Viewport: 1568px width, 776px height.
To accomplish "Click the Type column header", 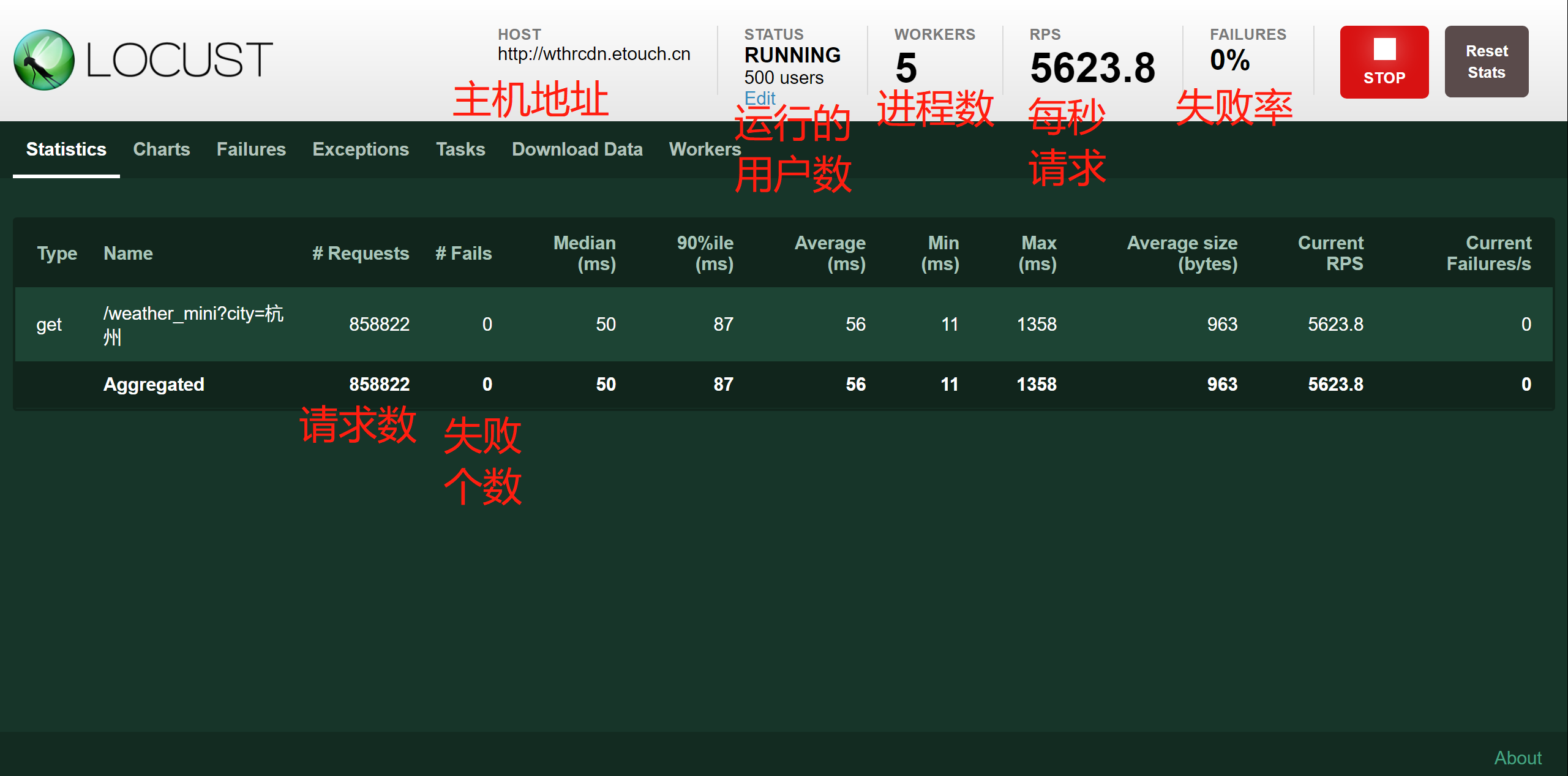I will coord(57,254).
